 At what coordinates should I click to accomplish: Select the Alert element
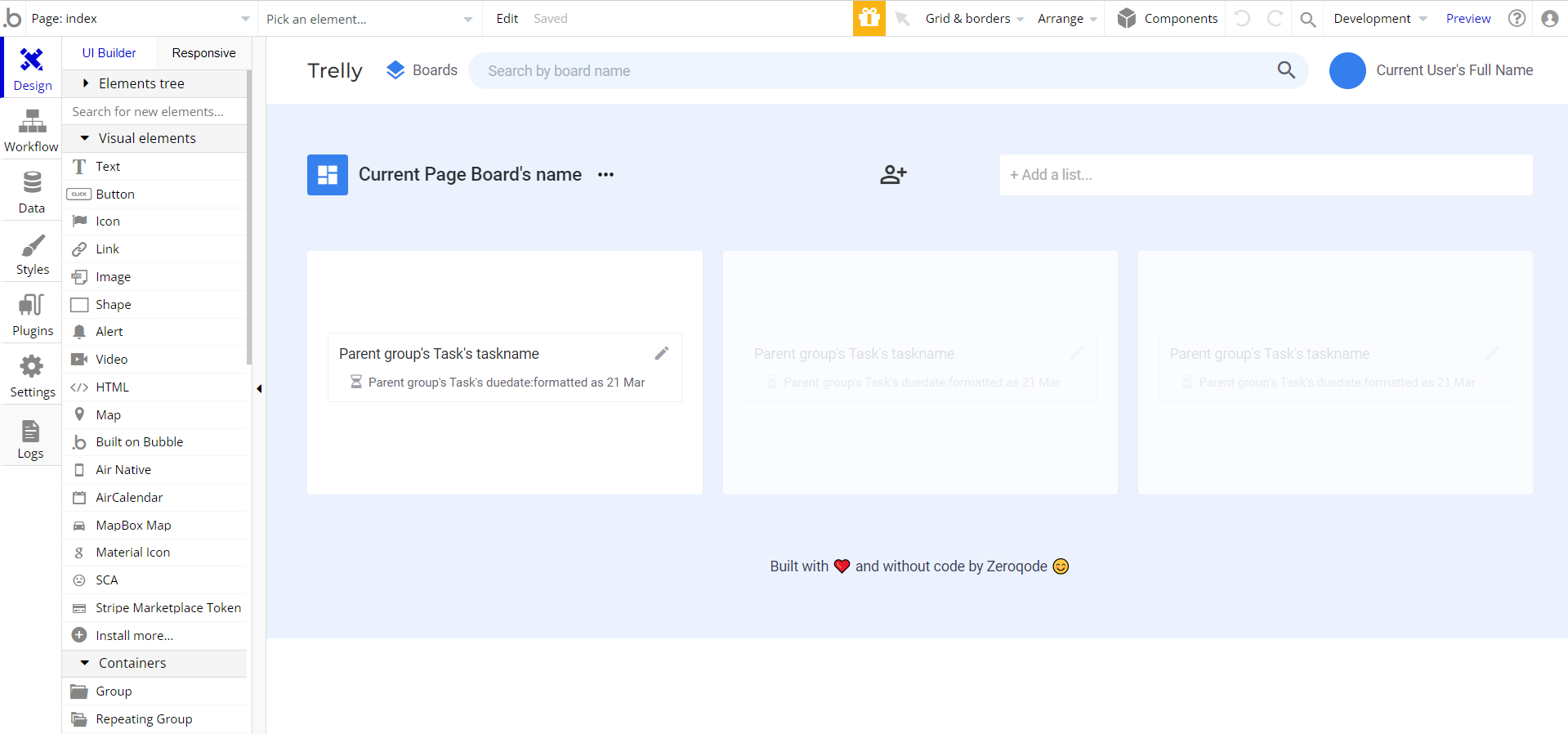(x=154, y=331)
